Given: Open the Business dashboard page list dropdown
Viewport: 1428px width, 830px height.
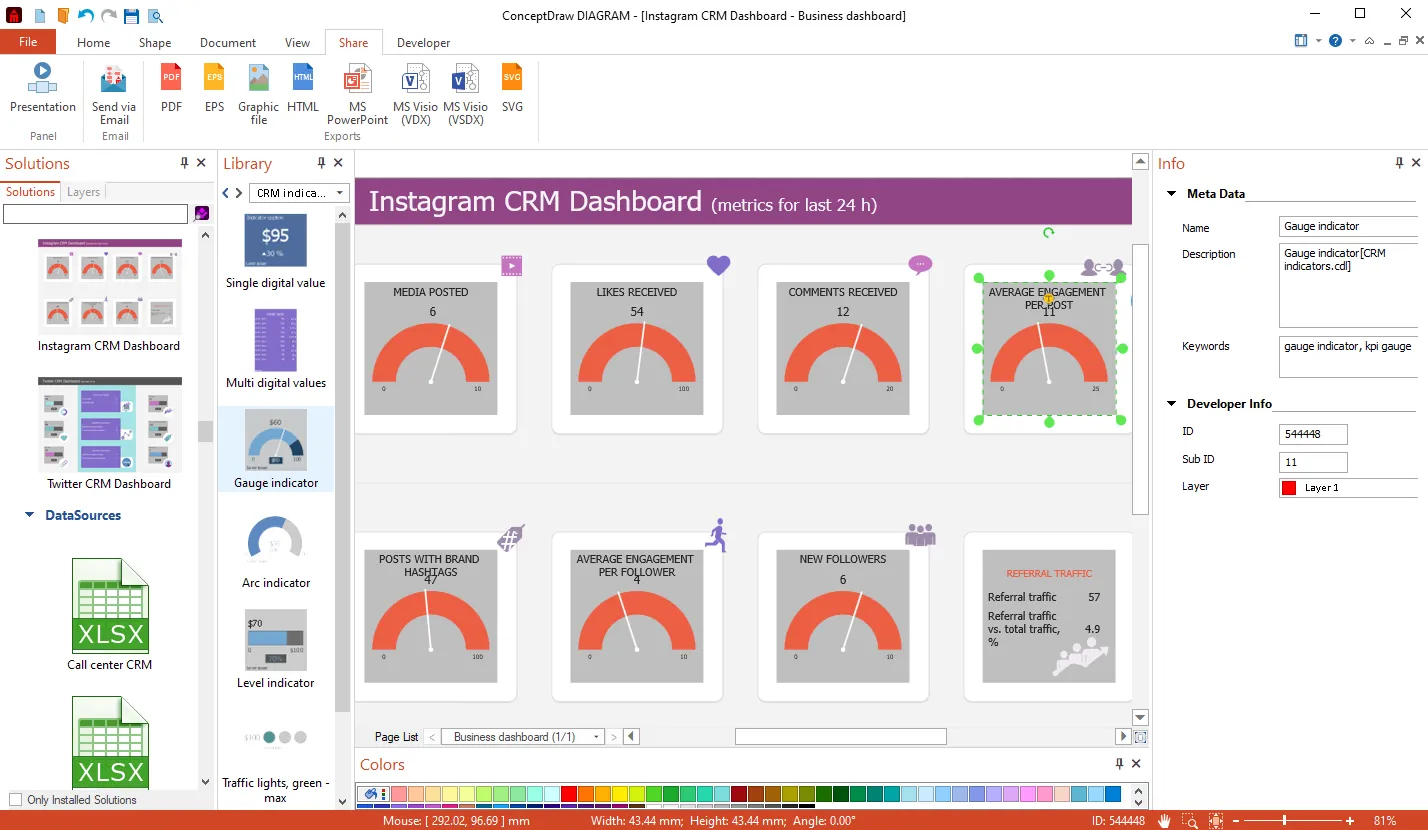Looking at the screenshot, I should [595, 736].
